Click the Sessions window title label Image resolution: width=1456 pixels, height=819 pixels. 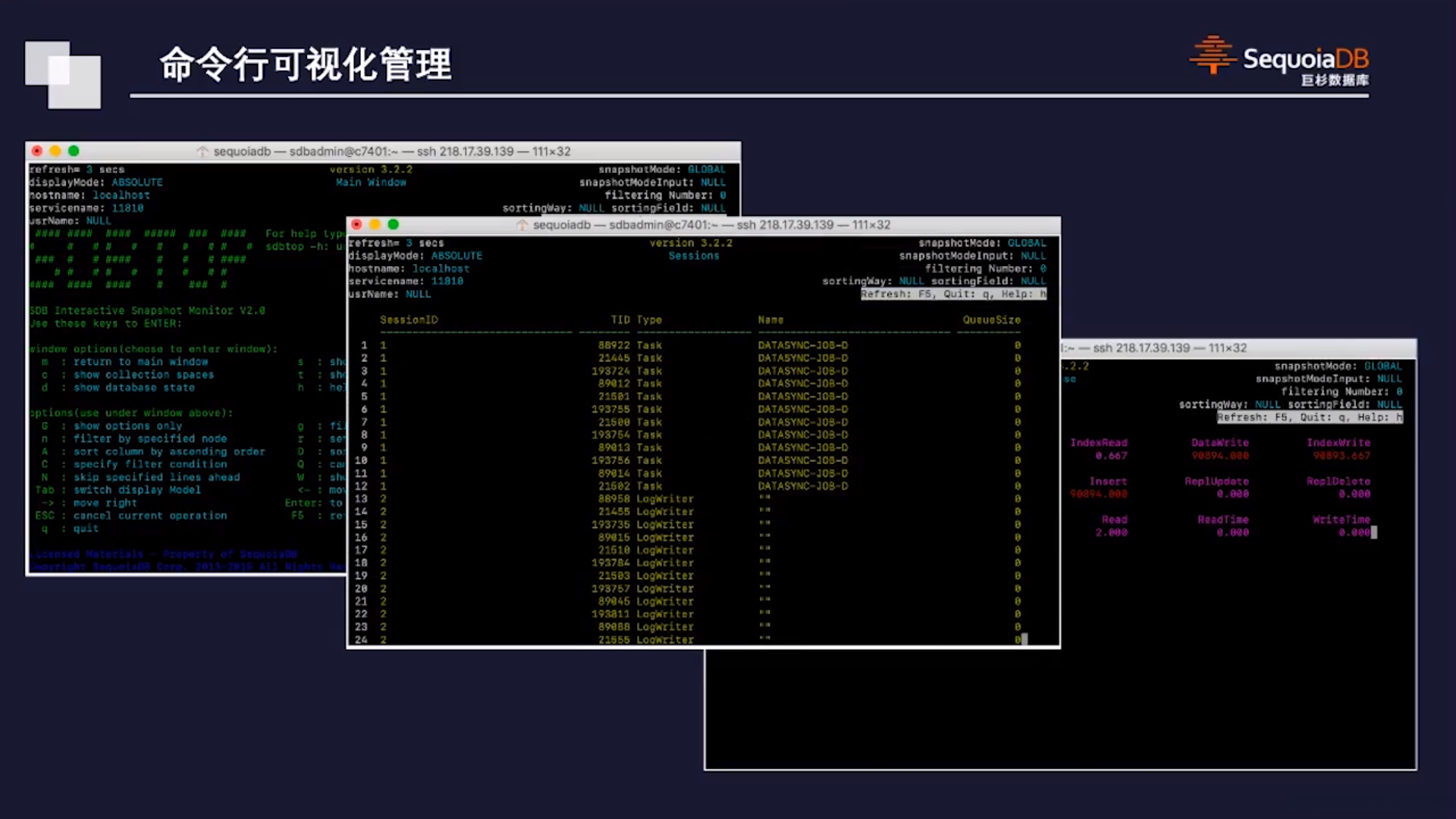pos(693,256)
